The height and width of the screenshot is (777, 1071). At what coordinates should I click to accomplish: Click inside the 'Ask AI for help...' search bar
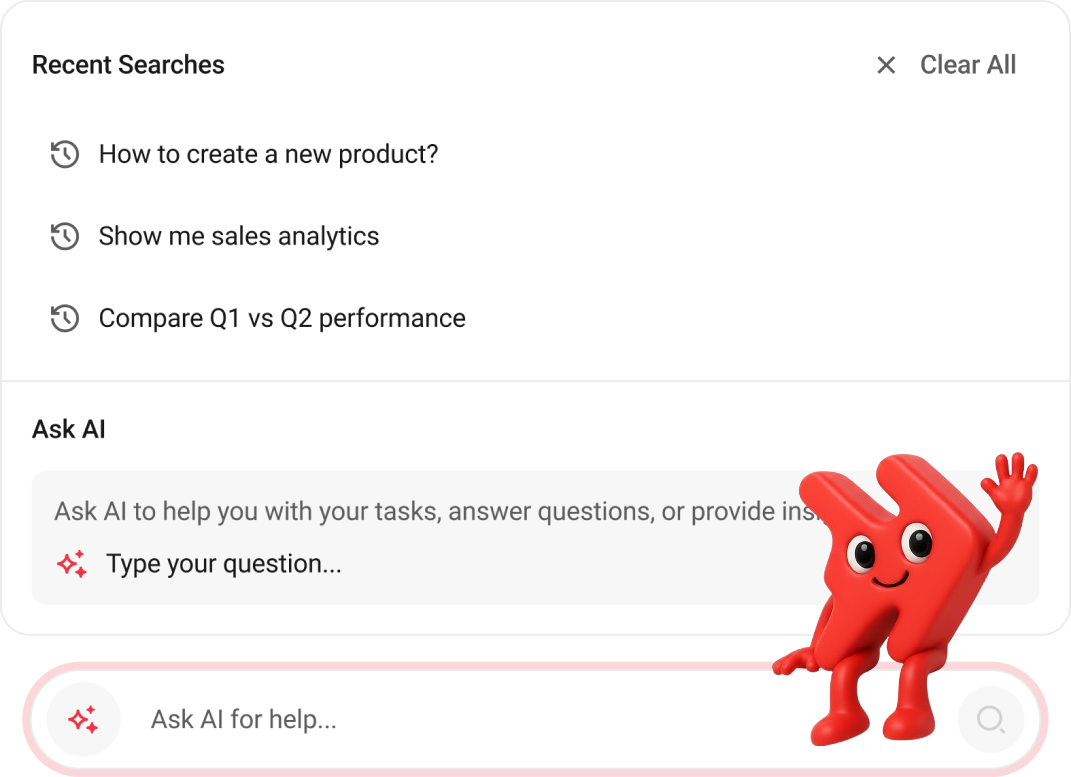tap(400, 719)
